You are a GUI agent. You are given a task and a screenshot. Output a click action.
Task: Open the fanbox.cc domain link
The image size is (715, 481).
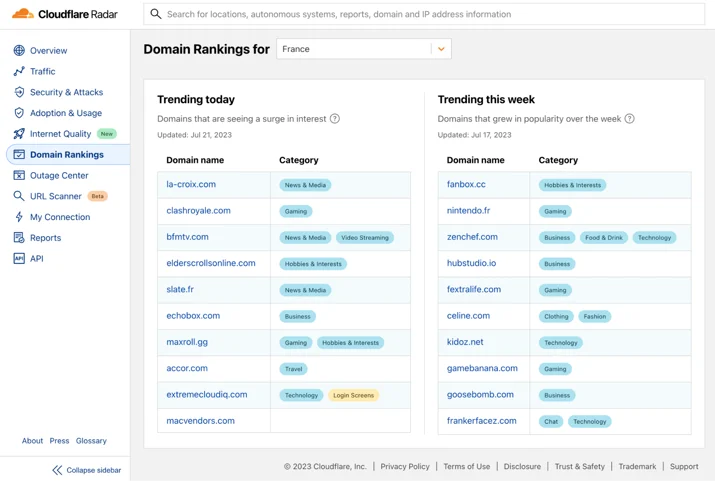466,185
